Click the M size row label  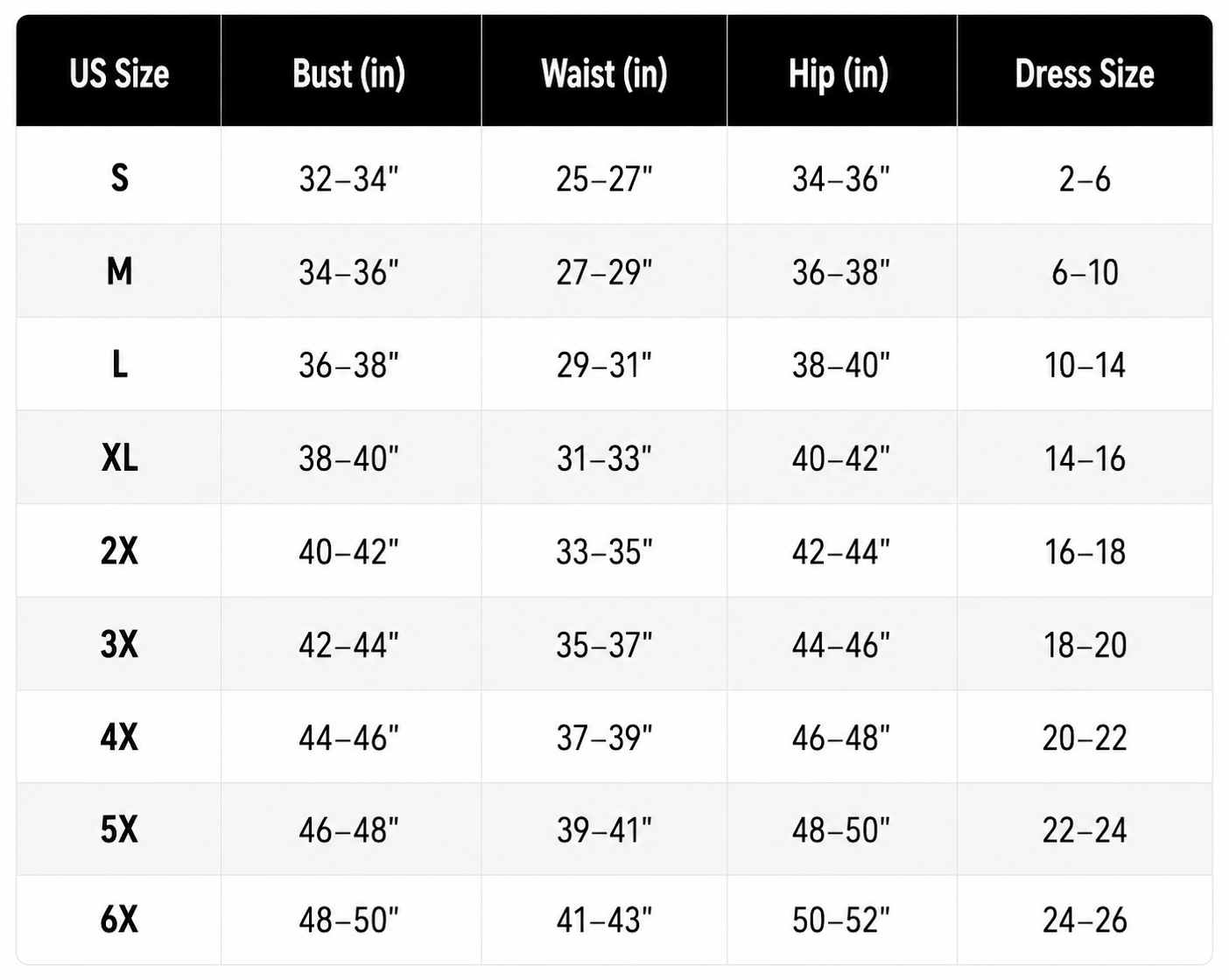[x=119, y=271]
